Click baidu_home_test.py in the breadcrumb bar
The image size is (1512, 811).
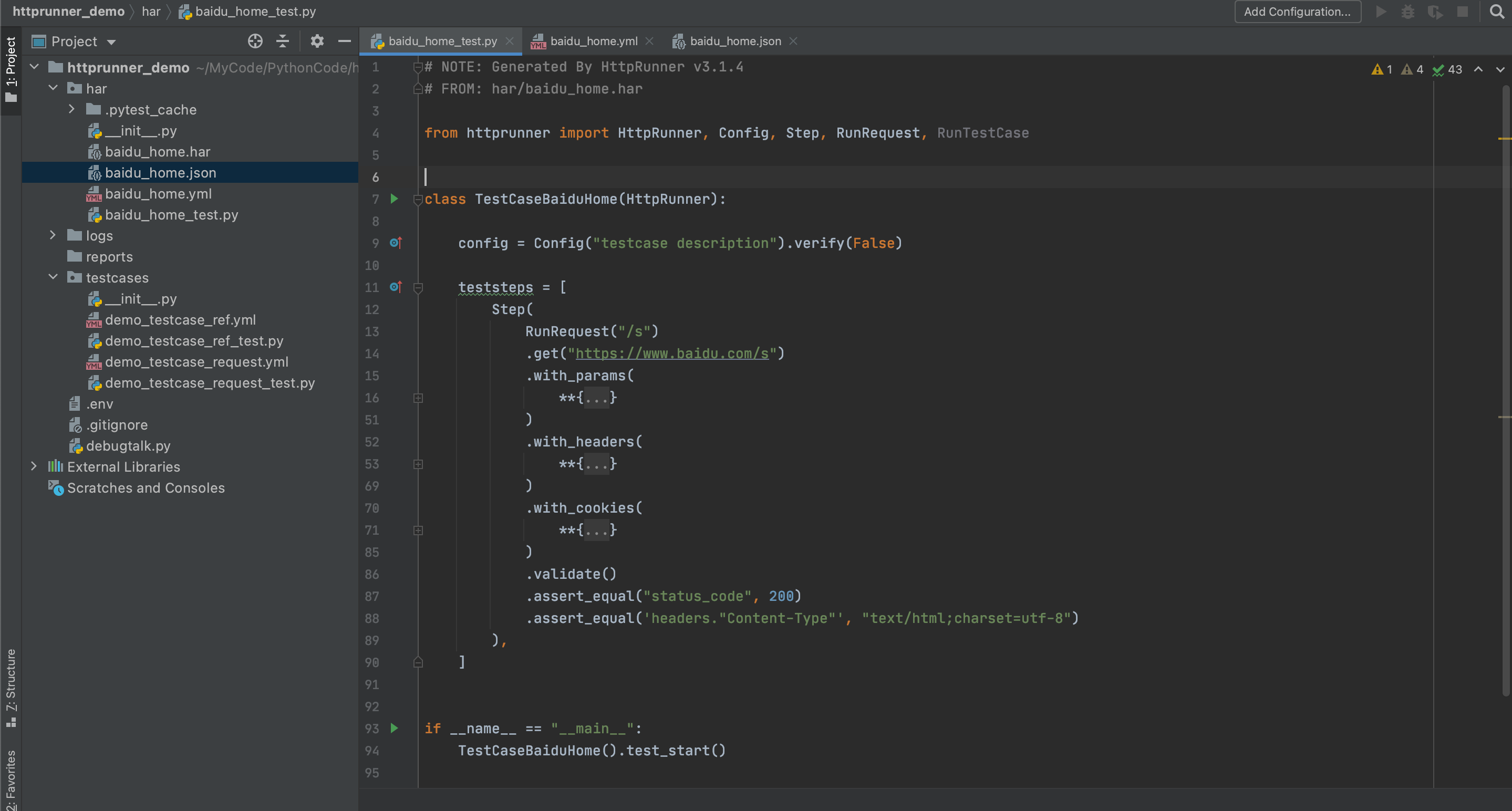coord(247,12)
